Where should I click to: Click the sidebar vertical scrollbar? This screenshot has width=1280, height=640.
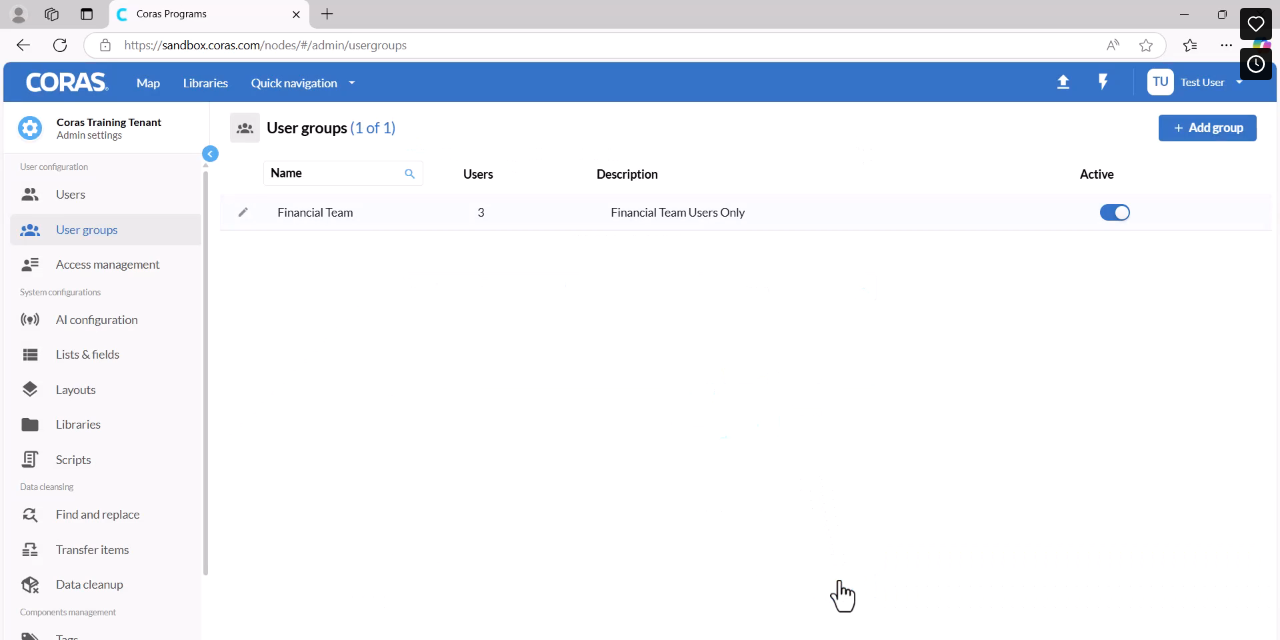click(206, 372)
